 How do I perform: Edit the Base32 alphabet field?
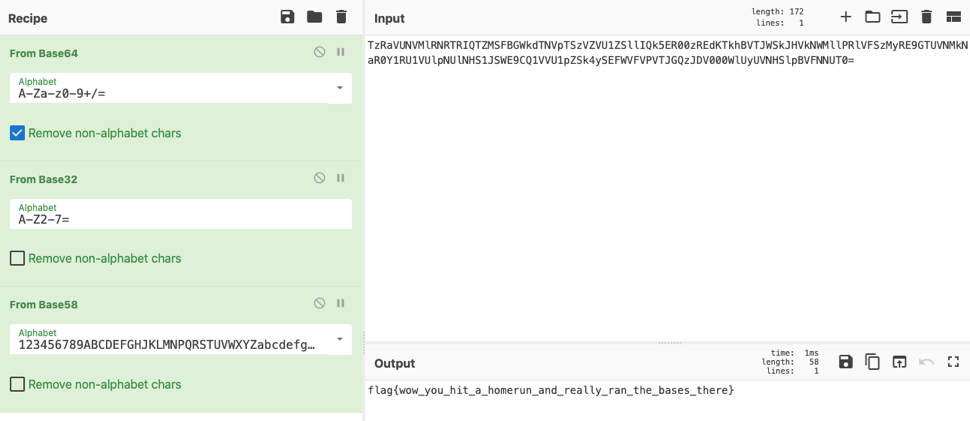181,214
